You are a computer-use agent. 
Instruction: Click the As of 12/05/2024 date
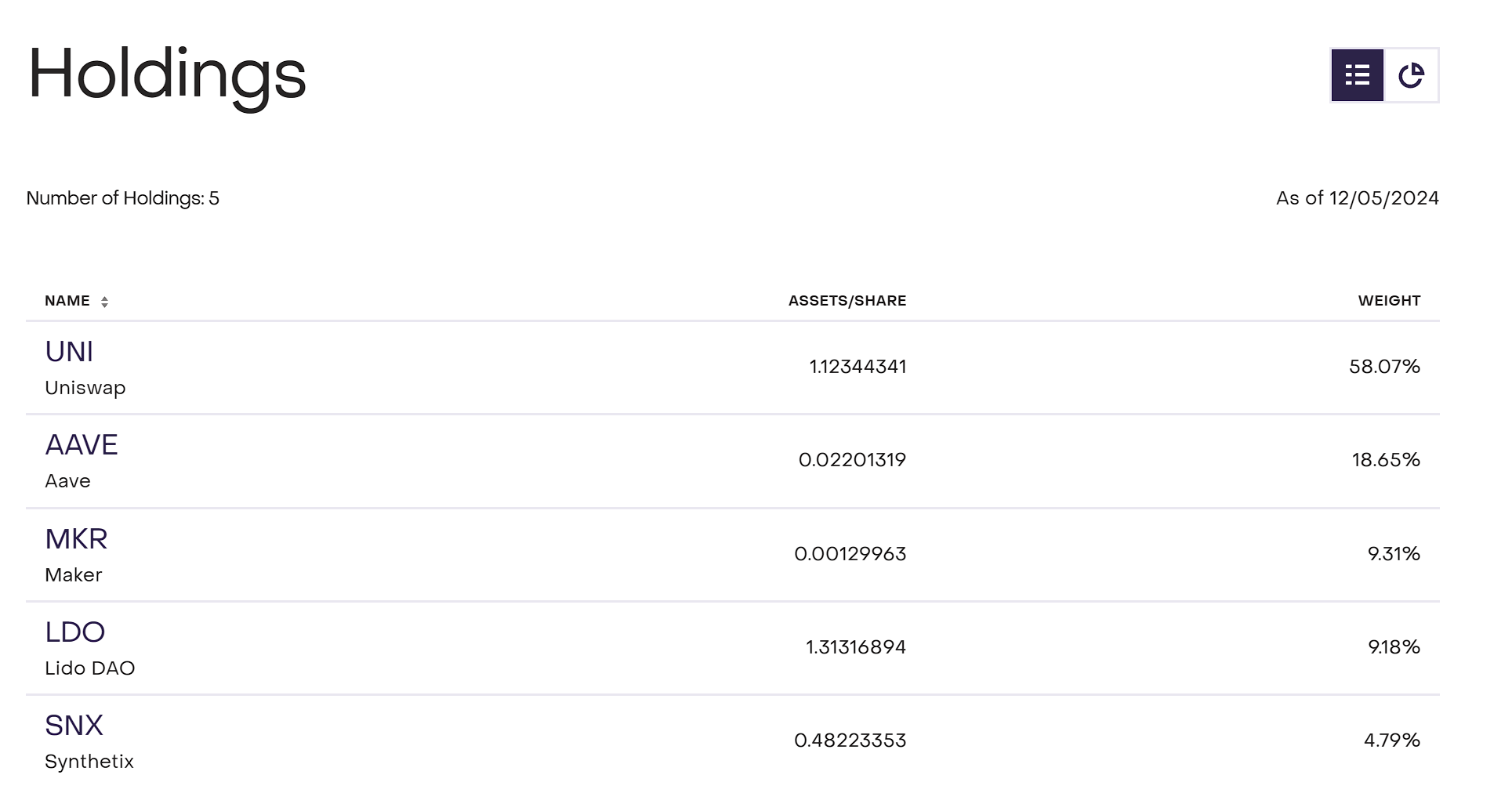(x=1357, y=198)
